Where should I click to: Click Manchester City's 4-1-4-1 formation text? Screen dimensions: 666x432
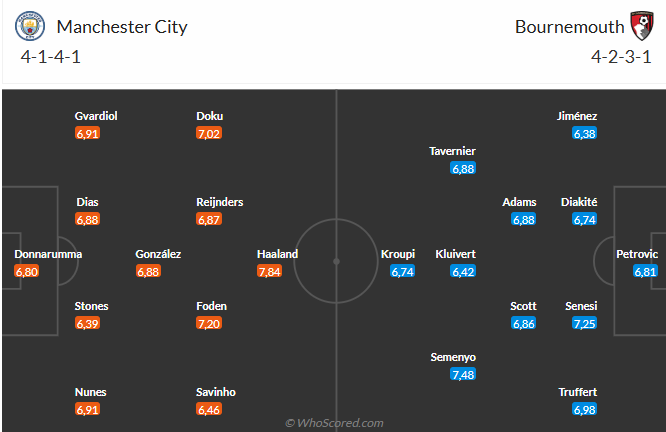(x=50, y=56)
